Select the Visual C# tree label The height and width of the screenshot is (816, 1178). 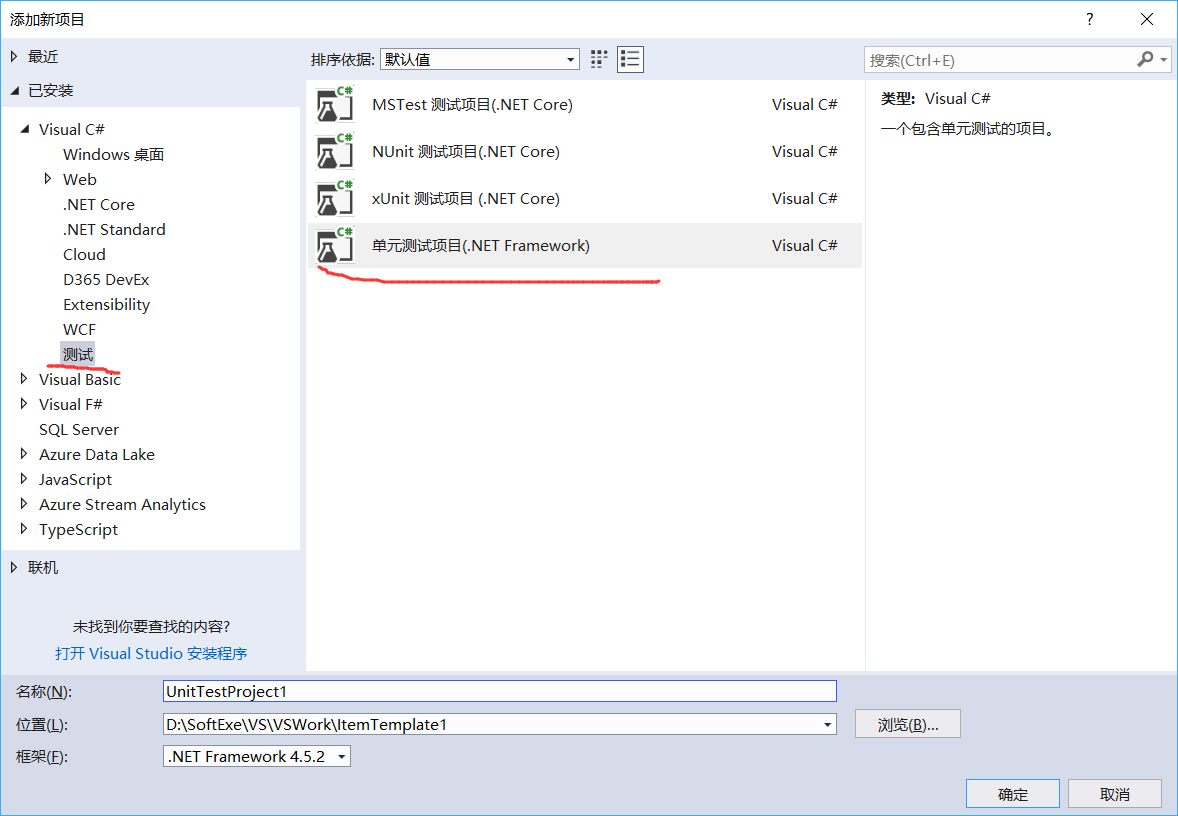pyautogui.click(x=72, y=129)
